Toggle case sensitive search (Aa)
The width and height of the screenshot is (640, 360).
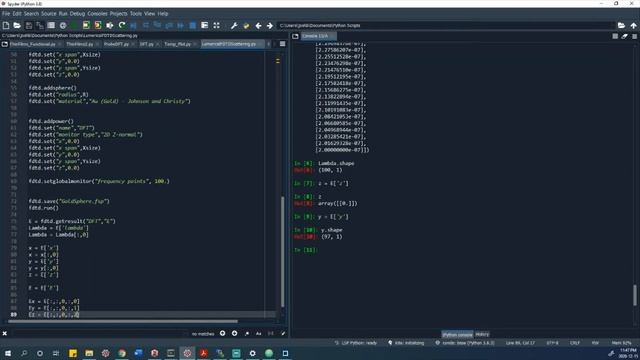click(259, 333)
